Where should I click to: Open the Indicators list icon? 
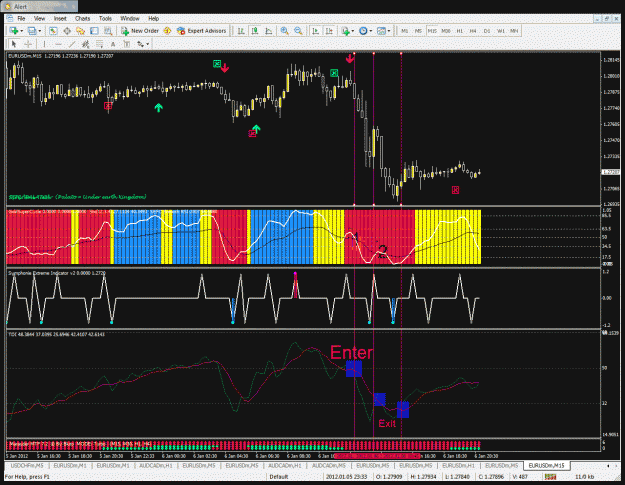coord(345,31)
